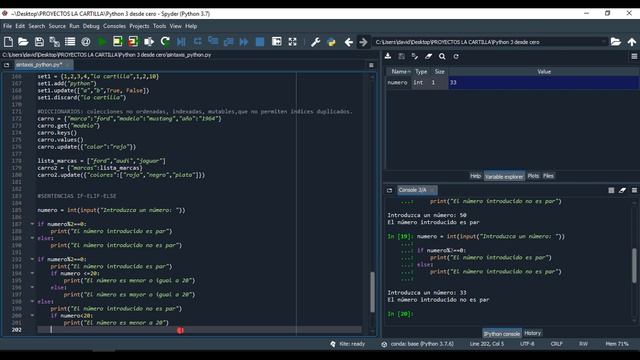Open the Tools menu
640x360 pixels.
click(x=159, y=26)
